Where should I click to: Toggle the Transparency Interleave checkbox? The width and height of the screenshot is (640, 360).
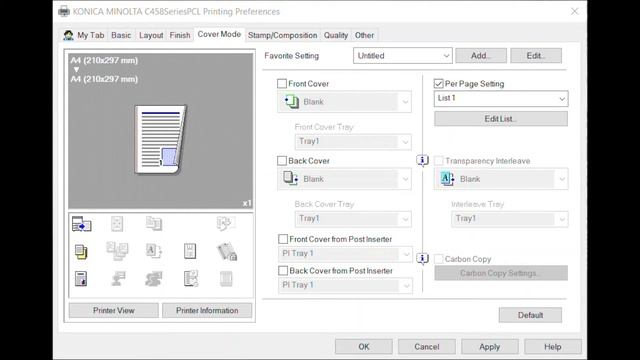438,161
